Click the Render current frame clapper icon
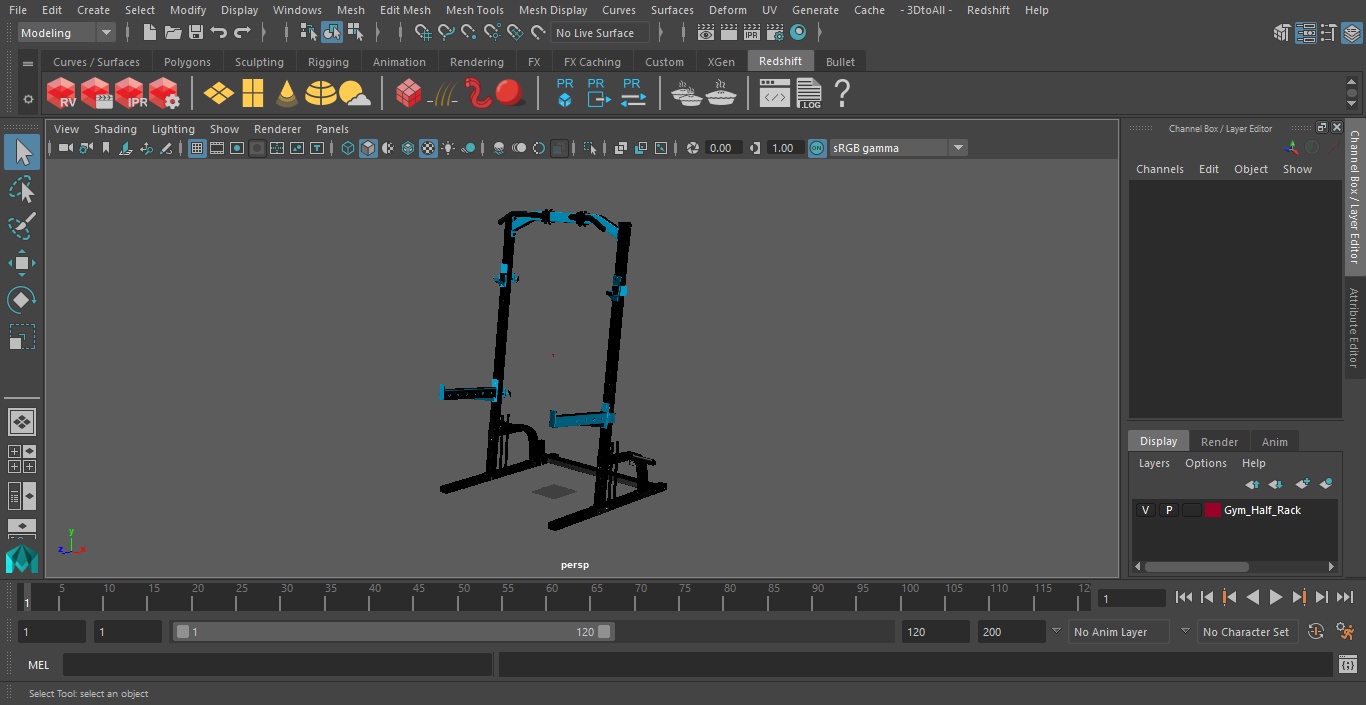The height and width of the screenshot is (705, 1366). (x=729, y=33)
